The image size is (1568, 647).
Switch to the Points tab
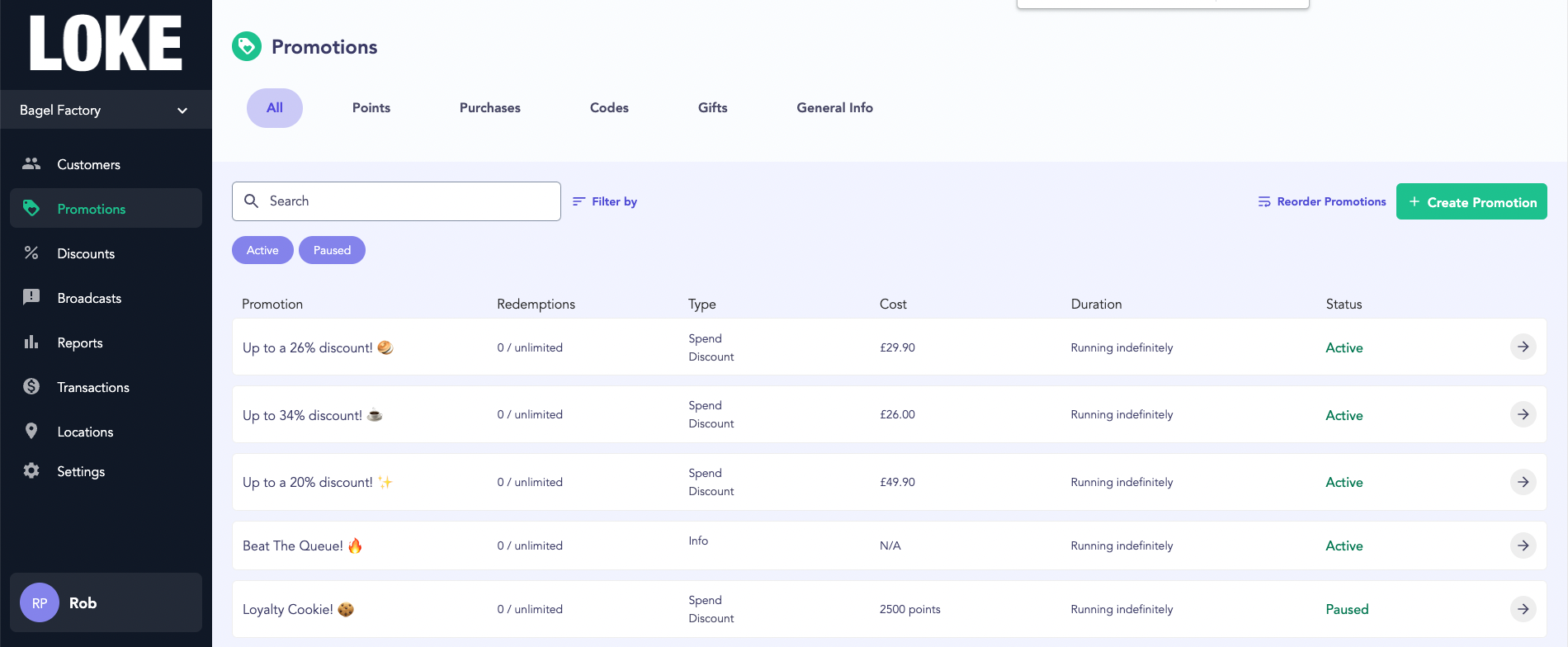click(x=371, y=108)
